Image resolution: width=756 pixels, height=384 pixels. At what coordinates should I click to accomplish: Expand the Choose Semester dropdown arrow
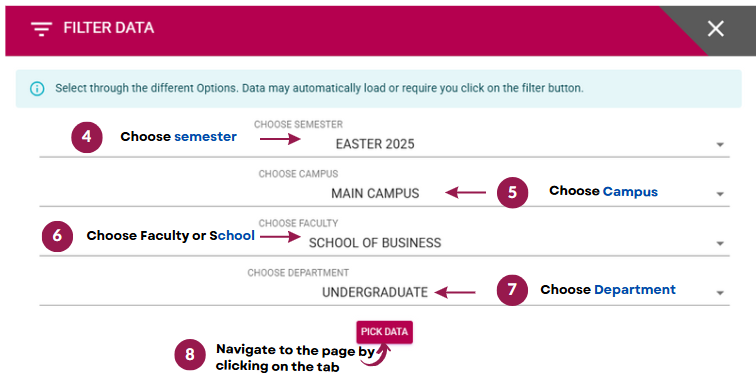pyautogui.click(x=720, y=145)
